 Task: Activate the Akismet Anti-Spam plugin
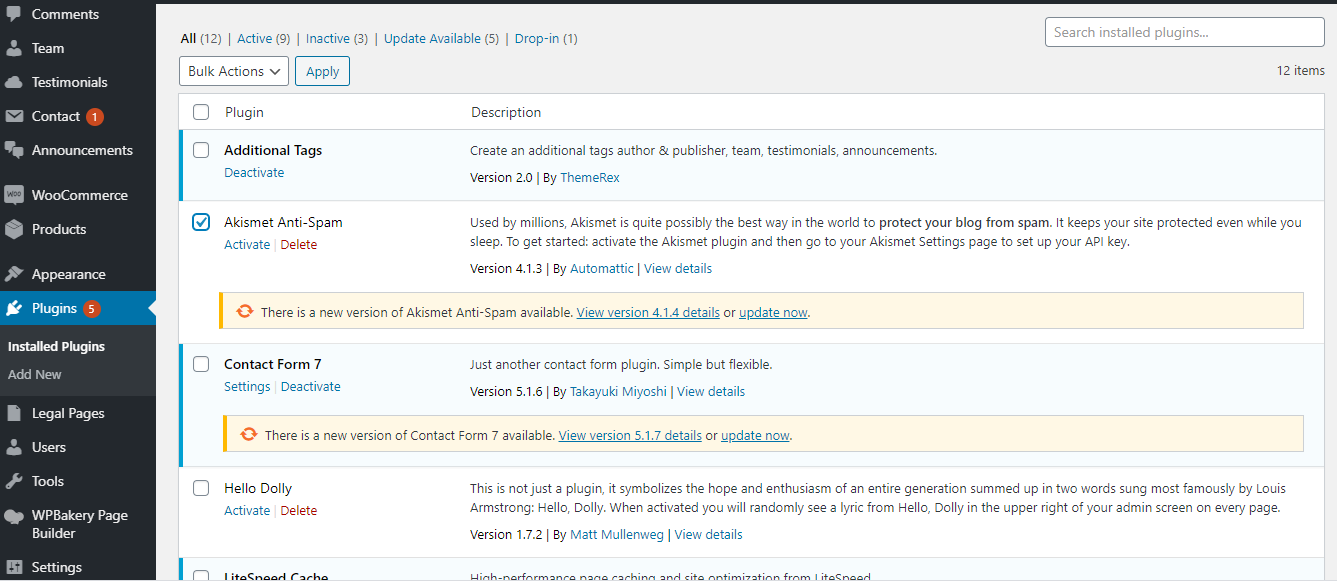click(x=247, y=244)
